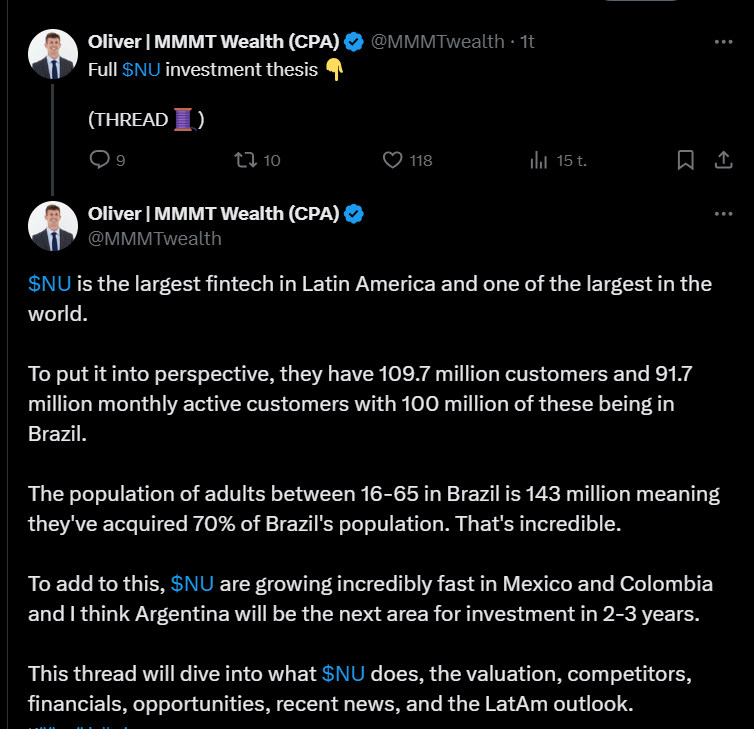Click $NU cashtag starting second post
This screenshot has width=754, height=729.
(x=49, y=283)
